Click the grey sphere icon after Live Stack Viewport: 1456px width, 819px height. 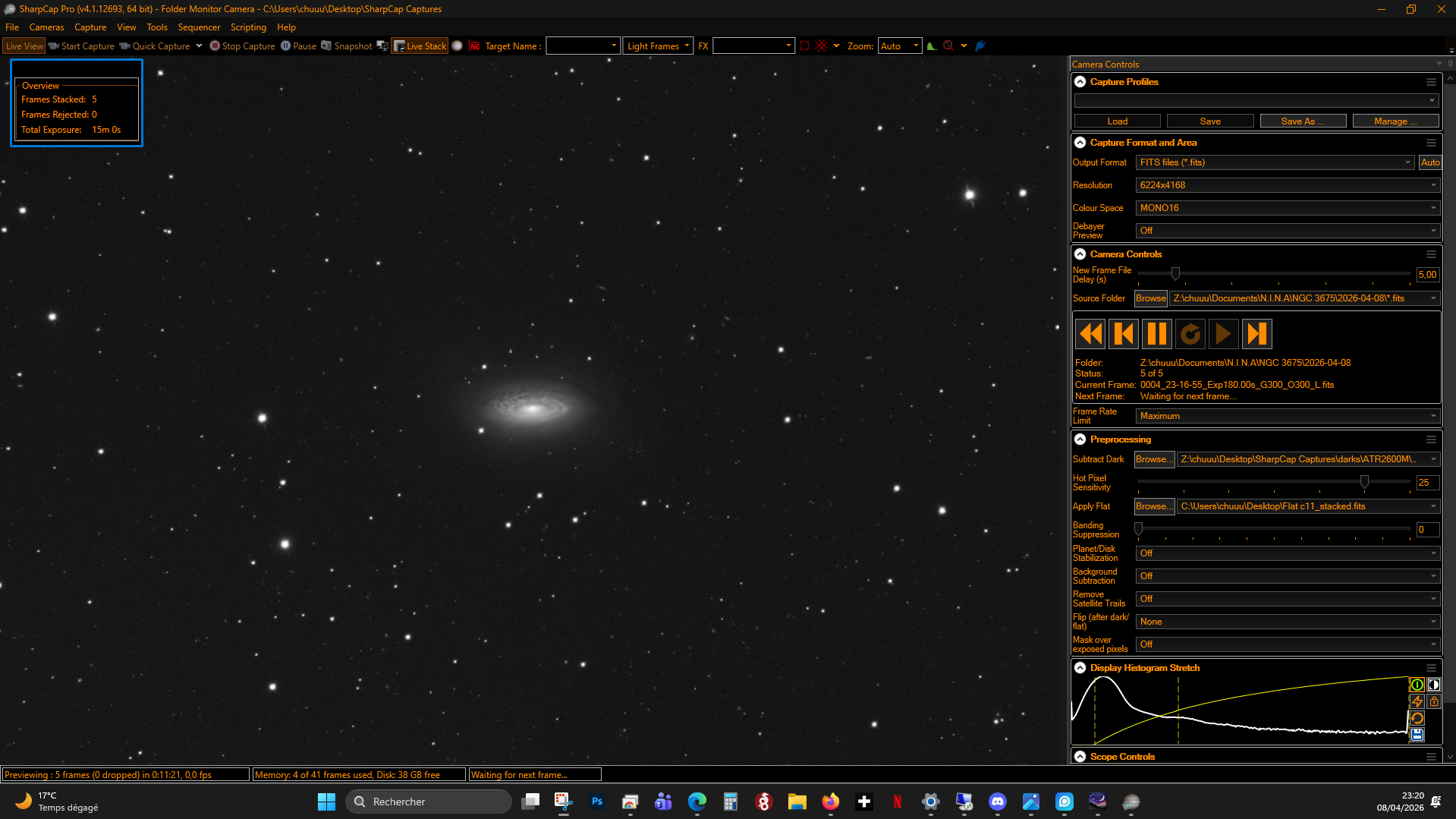(x=457, y=46)
